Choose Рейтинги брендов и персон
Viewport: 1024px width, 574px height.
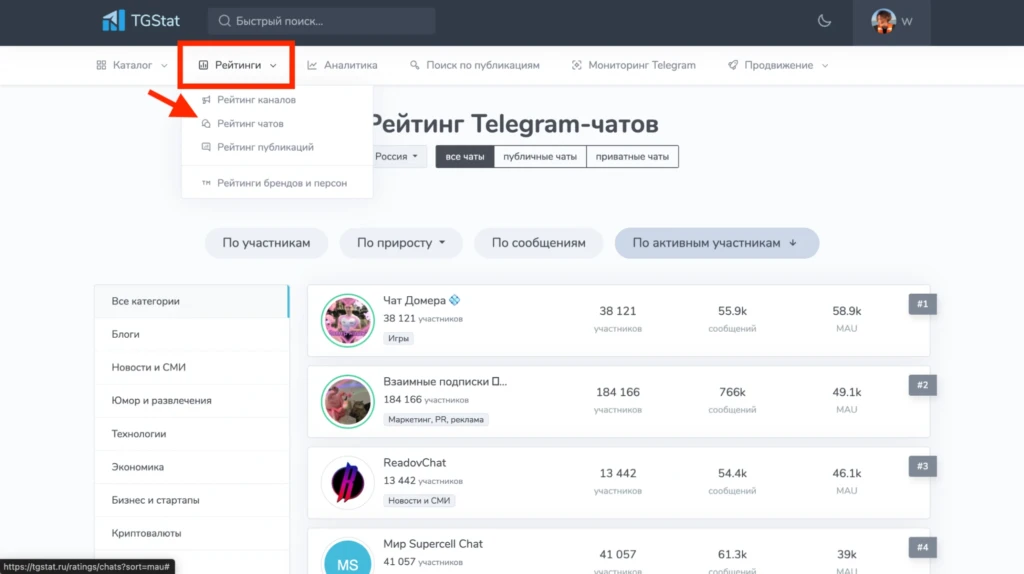point(282,183)
